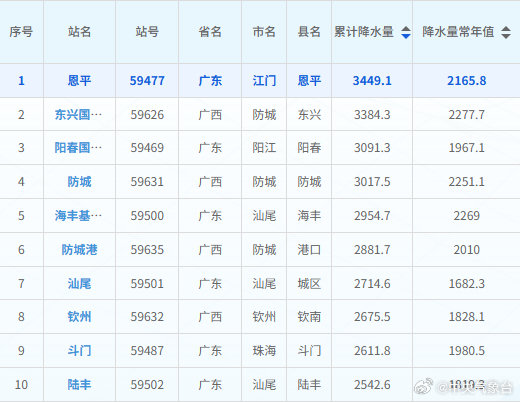
Task: Click the annual normal value 2269
Action: pyautogui.click(x=467, y=216)
